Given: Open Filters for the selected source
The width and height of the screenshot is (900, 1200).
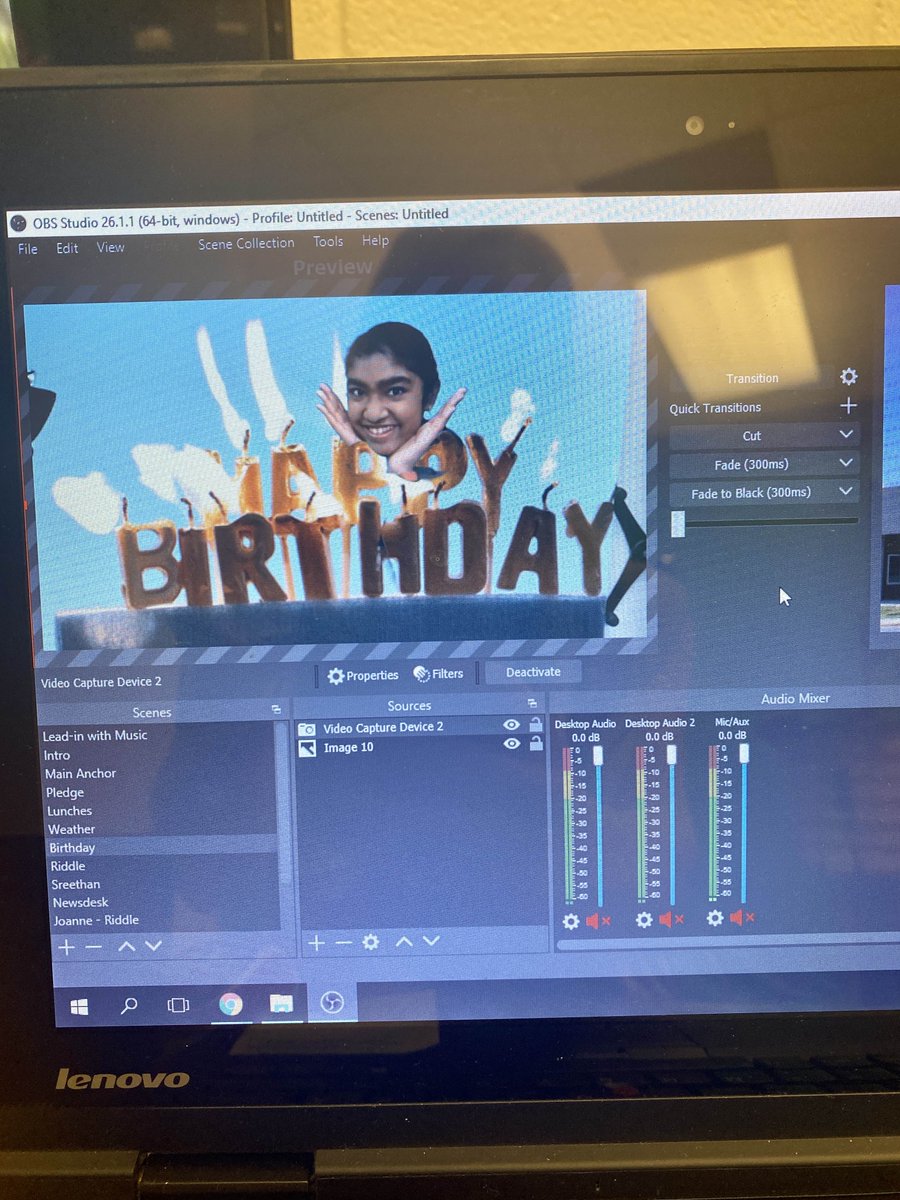Looking at the screenshot, I should tap(439, 674).
